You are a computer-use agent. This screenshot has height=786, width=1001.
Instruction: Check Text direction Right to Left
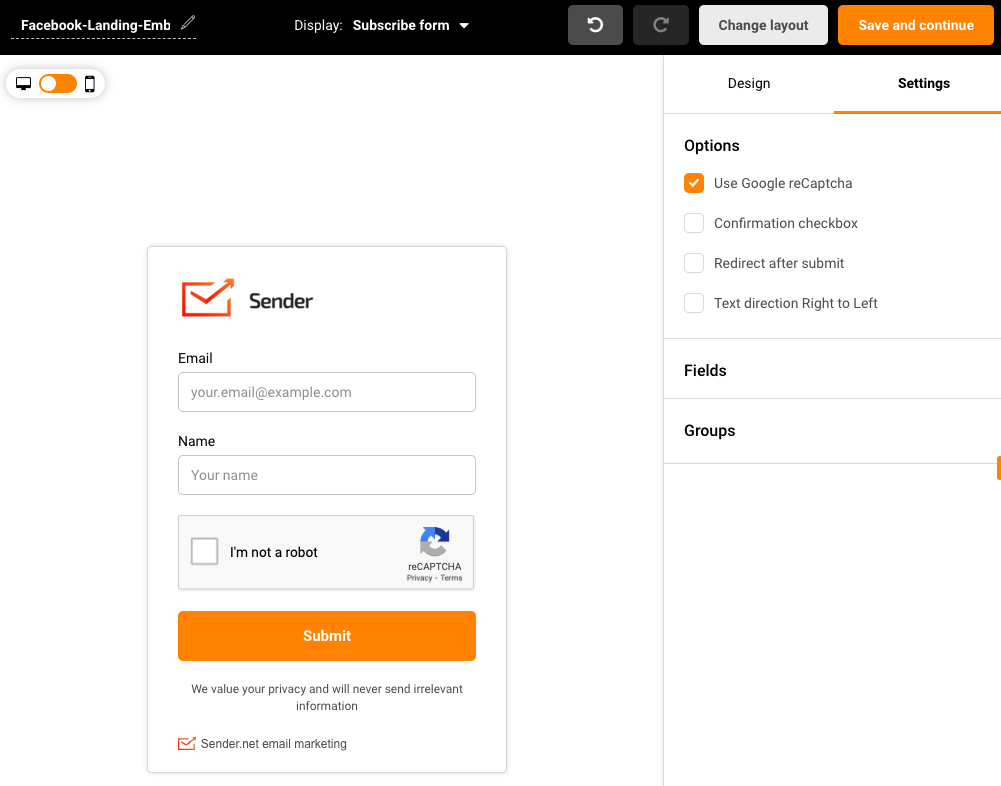pyautogui.click(x=694, y=303)
